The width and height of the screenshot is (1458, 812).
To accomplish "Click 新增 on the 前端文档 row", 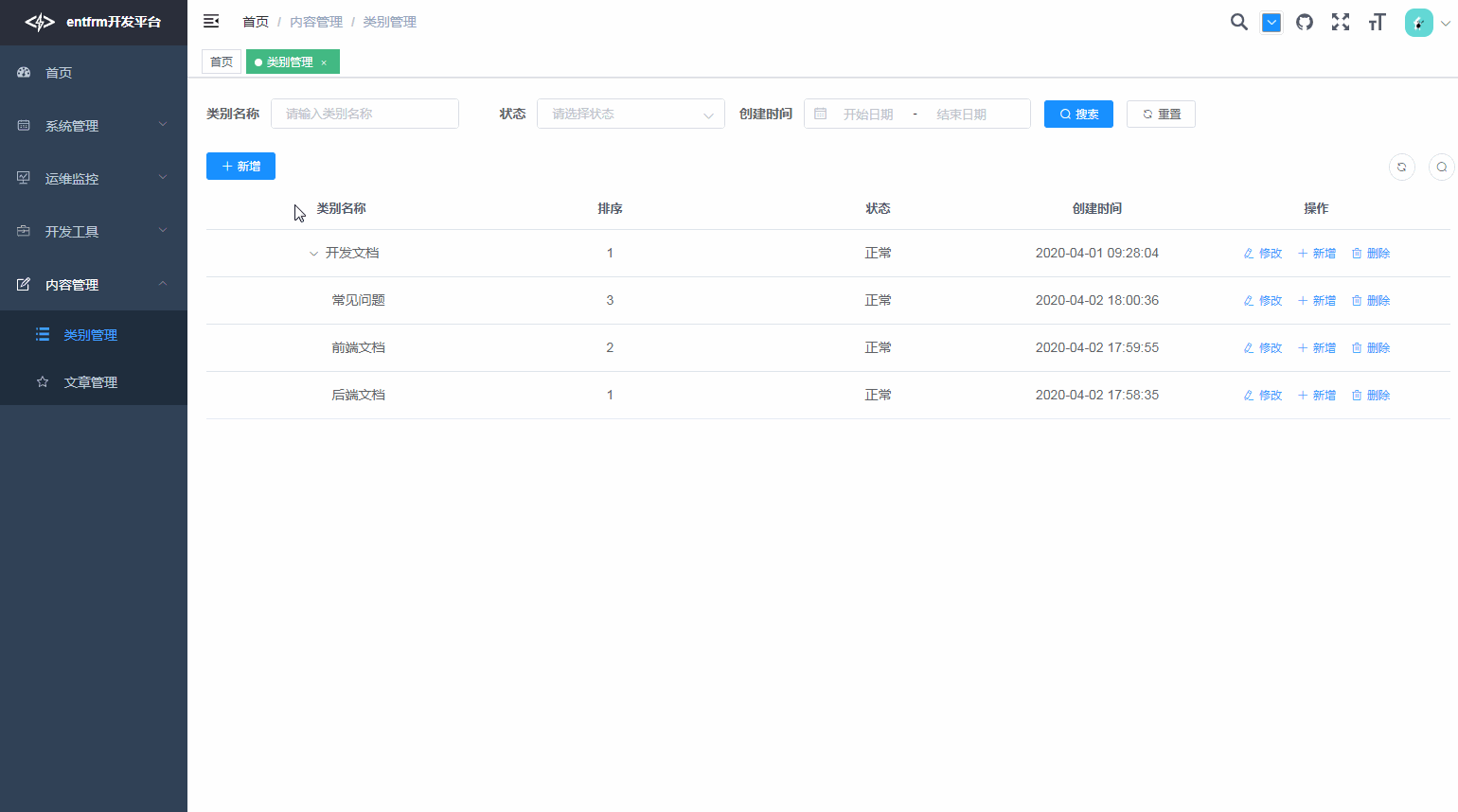I will 1317,347.
